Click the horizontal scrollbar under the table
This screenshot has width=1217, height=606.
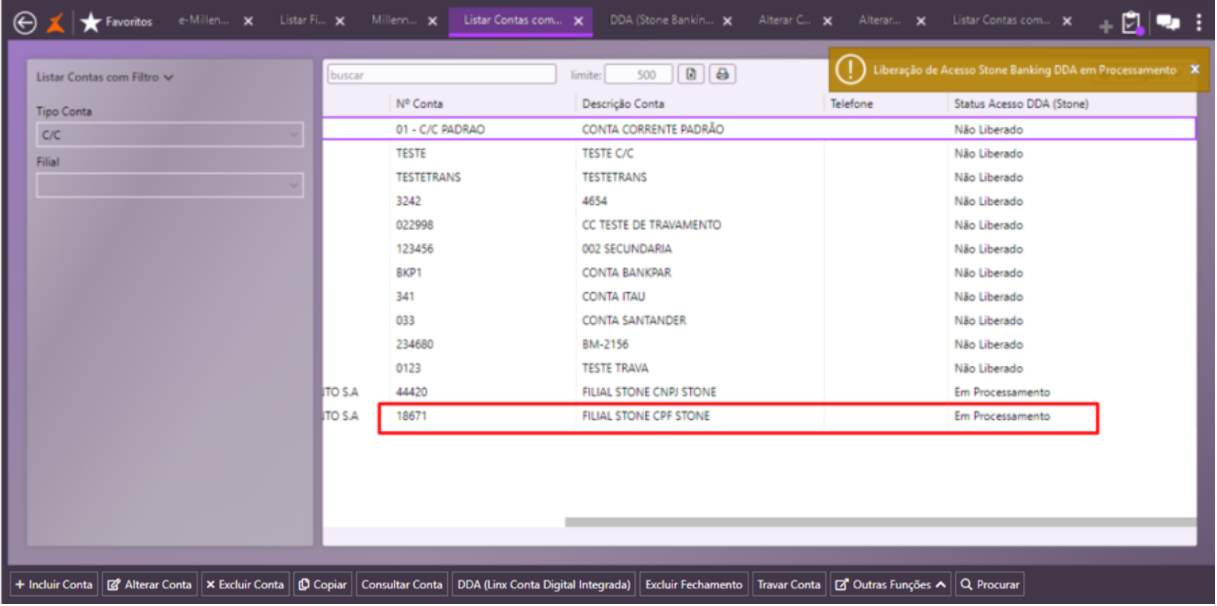coord(880,522)
